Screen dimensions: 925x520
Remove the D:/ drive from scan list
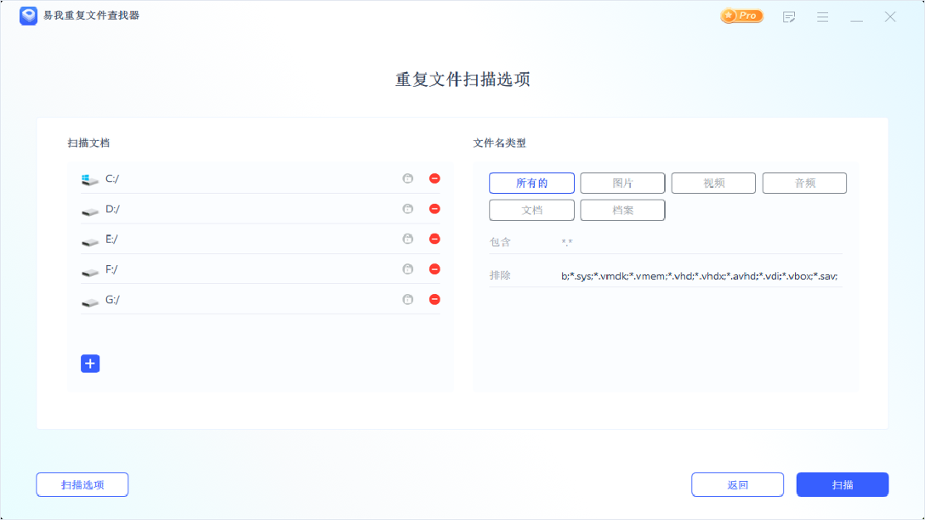click(x=435, y=209)
